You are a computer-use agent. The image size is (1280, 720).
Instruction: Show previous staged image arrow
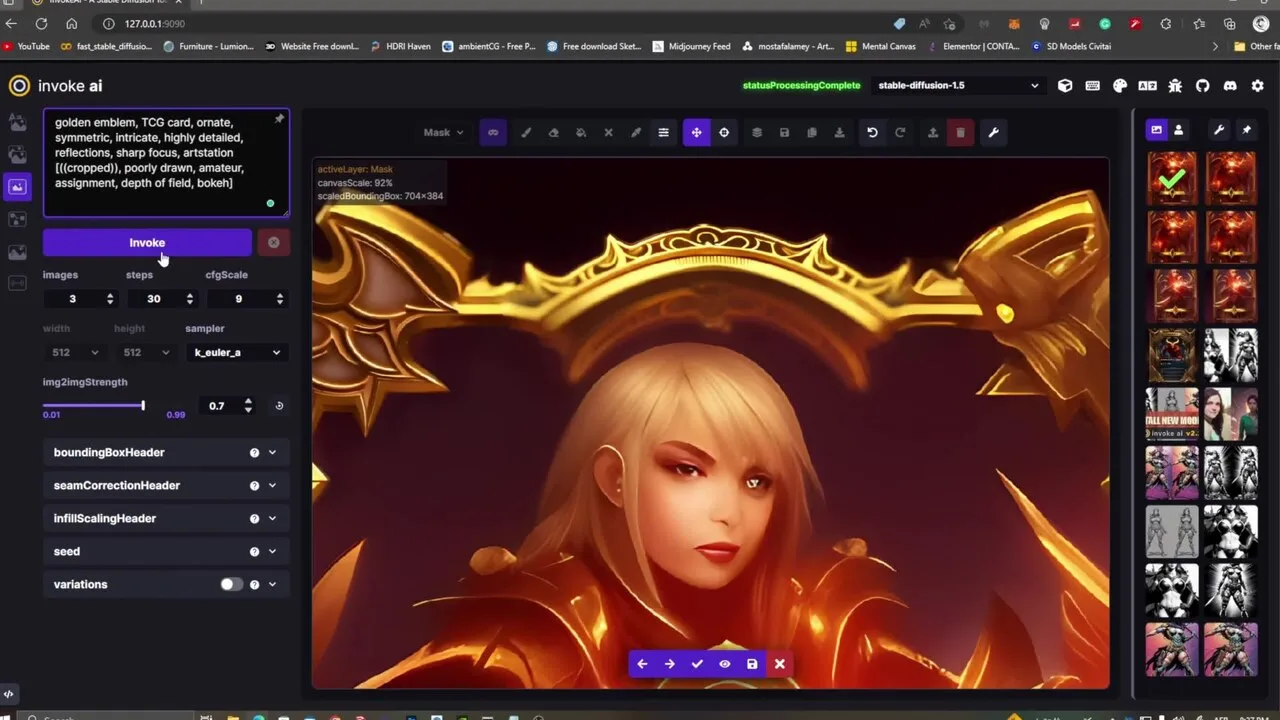642,664
